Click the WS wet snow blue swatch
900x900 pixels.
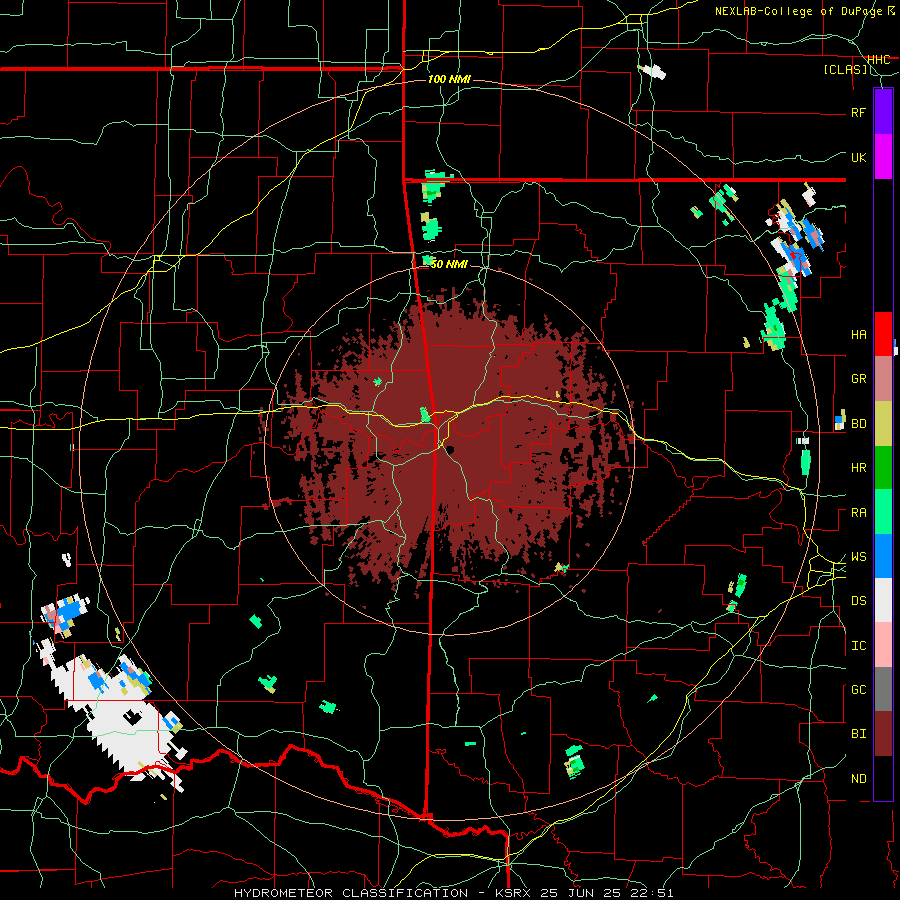click(883, 556)
